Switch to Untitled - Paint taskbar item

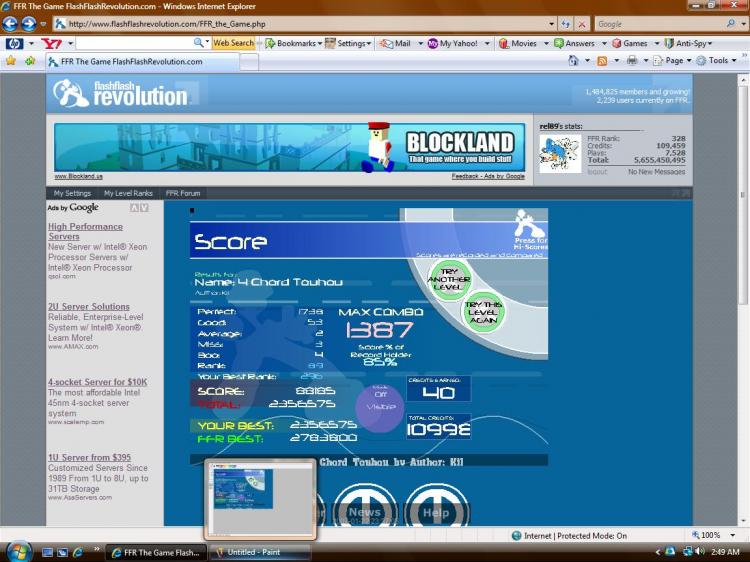[260, 552]
